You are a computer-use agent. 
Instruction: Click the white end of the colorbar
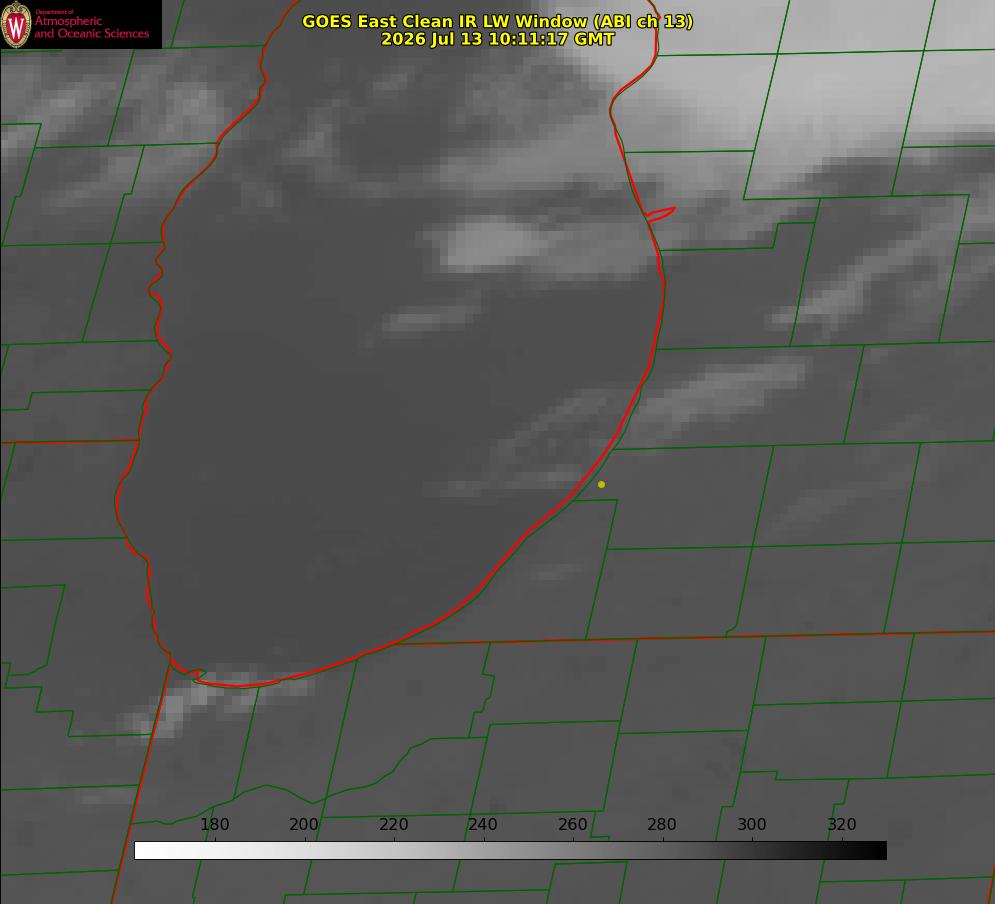pos(147,851)
